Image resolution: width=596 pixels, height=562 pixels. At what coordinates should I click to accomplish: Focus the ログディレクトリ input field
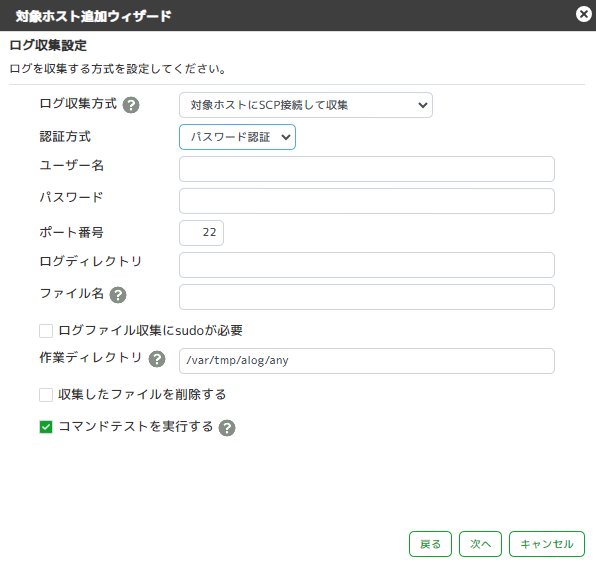(x=367, y=265)
